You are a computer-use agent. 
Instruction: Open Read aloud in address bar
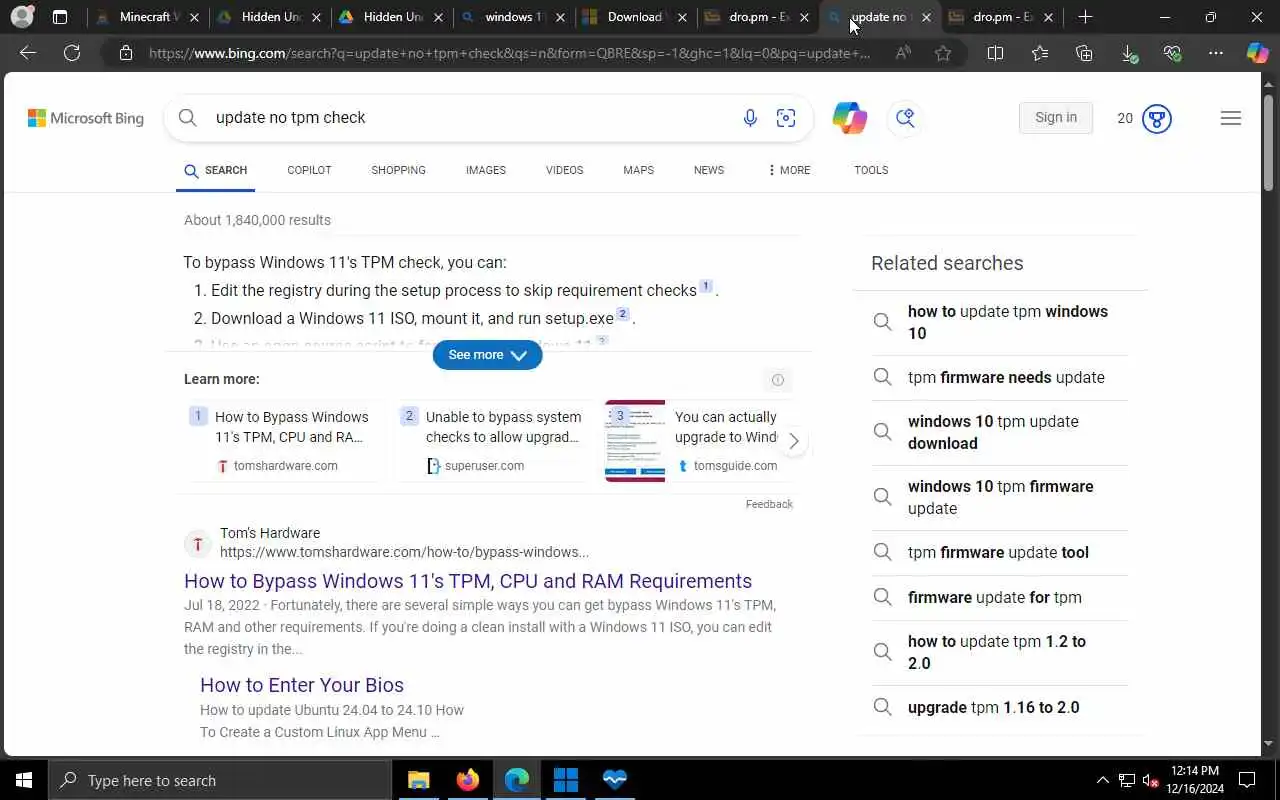[x=903, y=53]
